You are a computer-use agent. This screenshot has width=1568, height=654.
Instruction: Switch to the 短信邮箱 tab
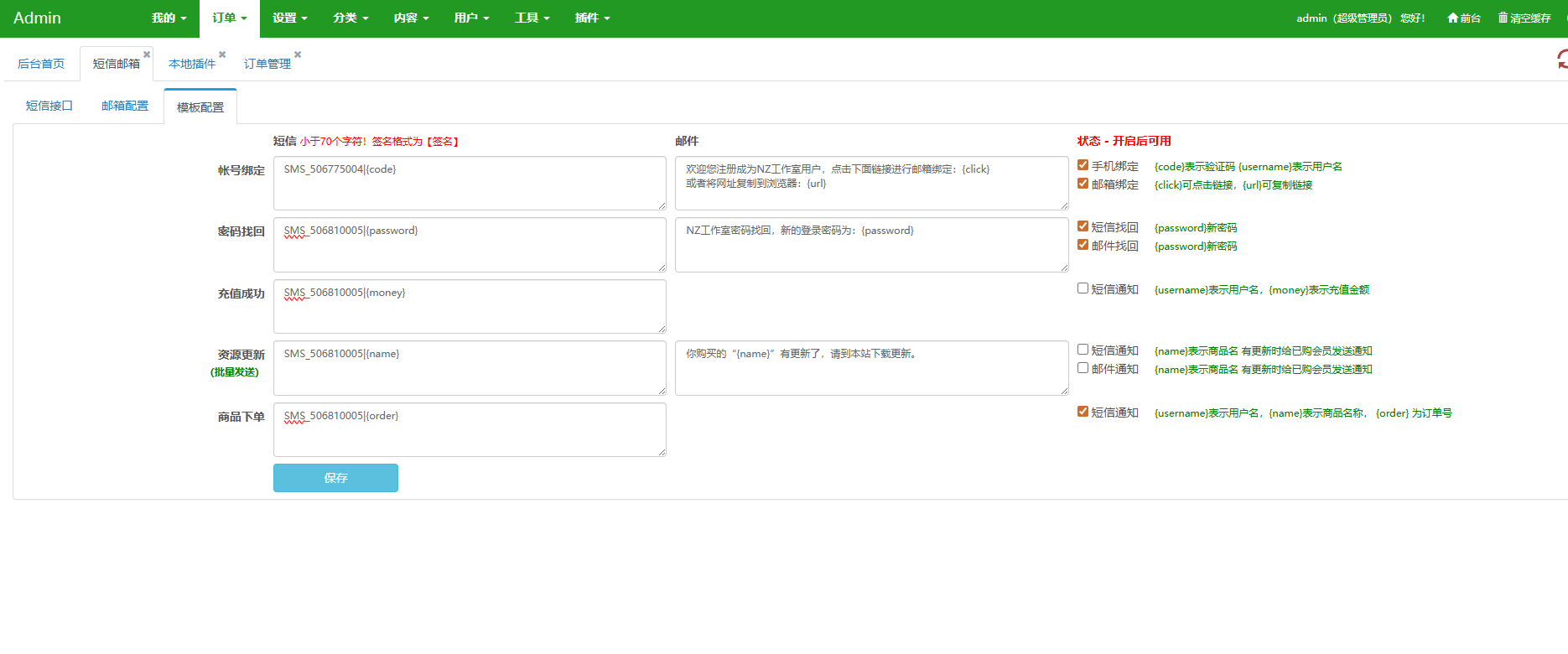point(117,64)
